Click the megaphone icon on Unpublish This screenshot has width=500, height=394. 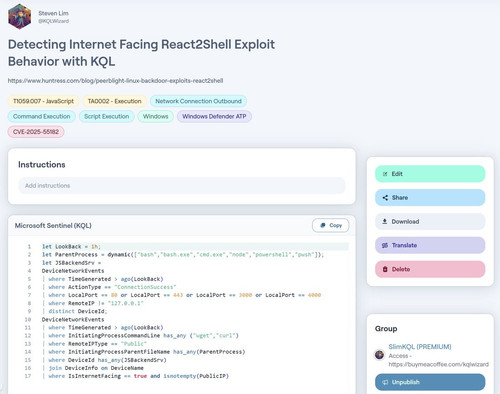click(385, 382)
